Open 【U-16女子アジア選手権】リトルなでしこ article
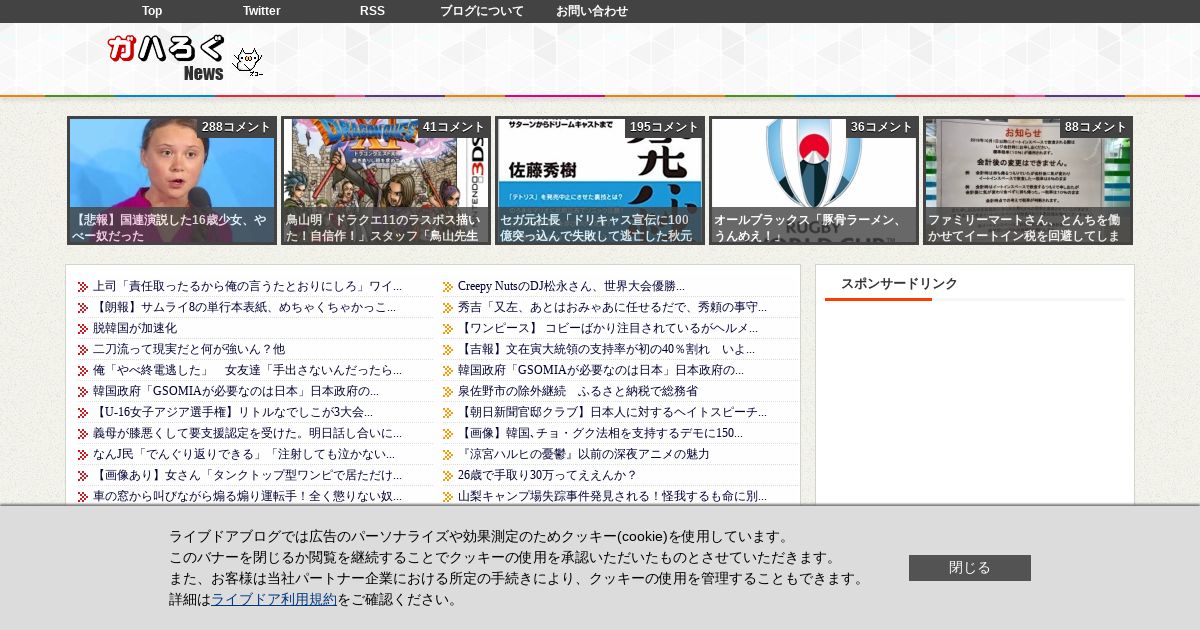Viewport: 1200px width, 630px height. [x=233, y=412]
